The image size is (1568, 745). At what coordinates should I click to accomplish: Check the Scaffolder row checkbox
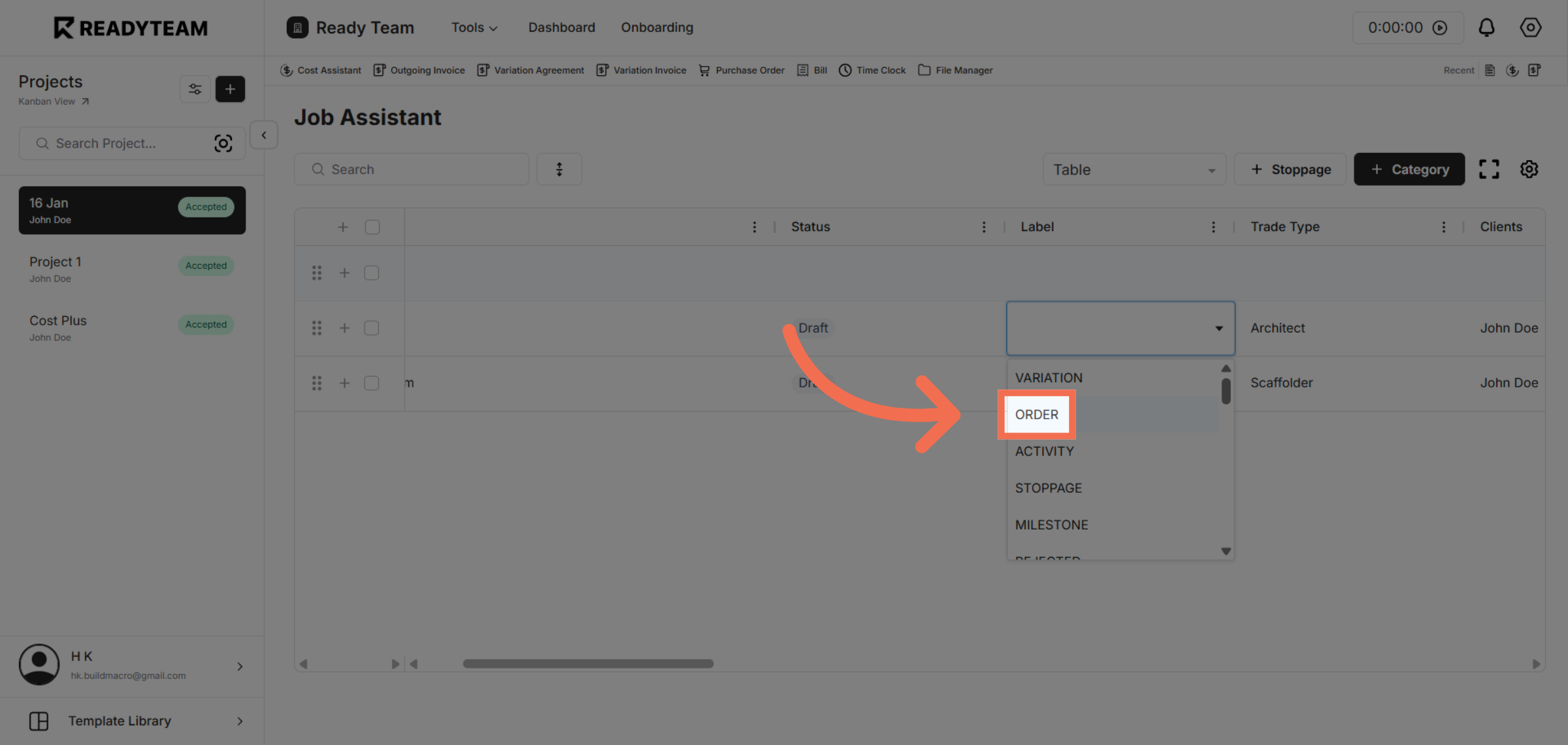tap(372, 383)
